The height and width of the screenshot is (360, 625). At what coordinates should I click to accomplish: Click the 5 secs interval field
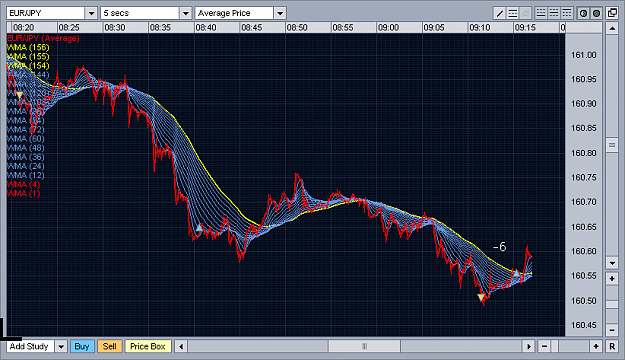coord(140,13)
